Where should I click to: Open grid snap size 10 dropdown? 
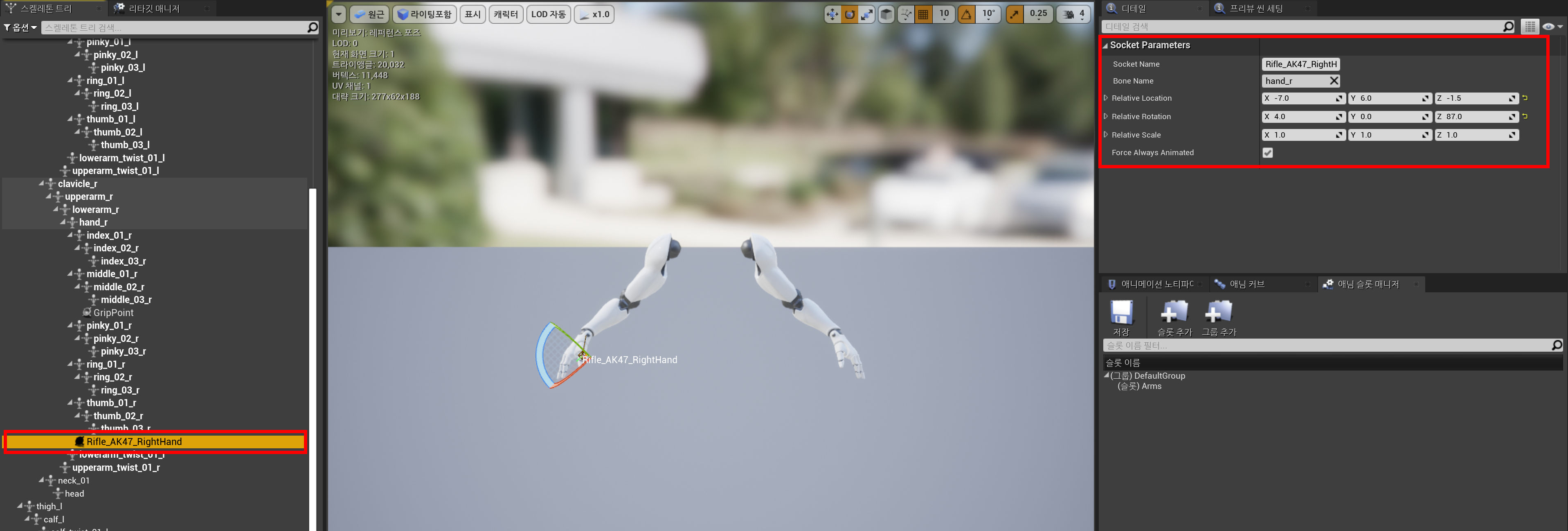tap(944, 14)
